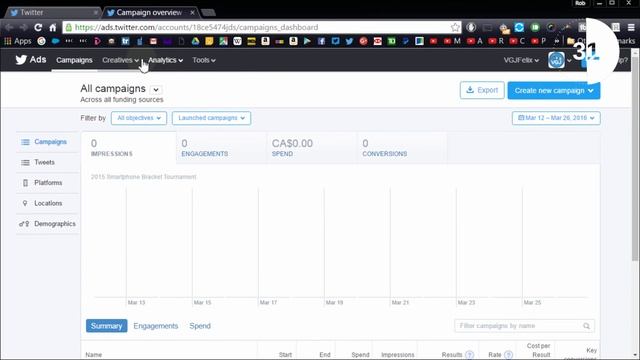Image resolution: width=640 pixels, height=360 pixels.
Task: Open Locations in the left sidebar
Action: point(47,203)
